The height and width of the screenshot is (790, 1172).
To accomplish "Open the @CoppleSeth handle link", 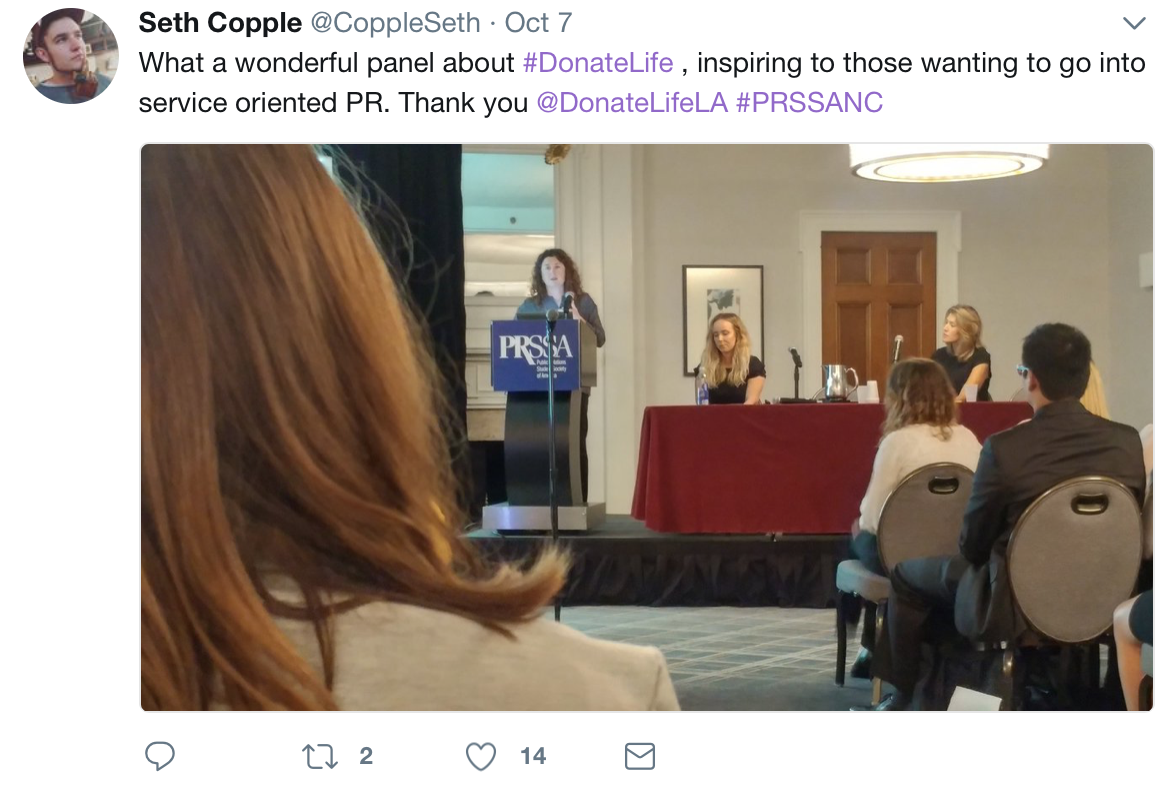I will click(x=395, y=23).
